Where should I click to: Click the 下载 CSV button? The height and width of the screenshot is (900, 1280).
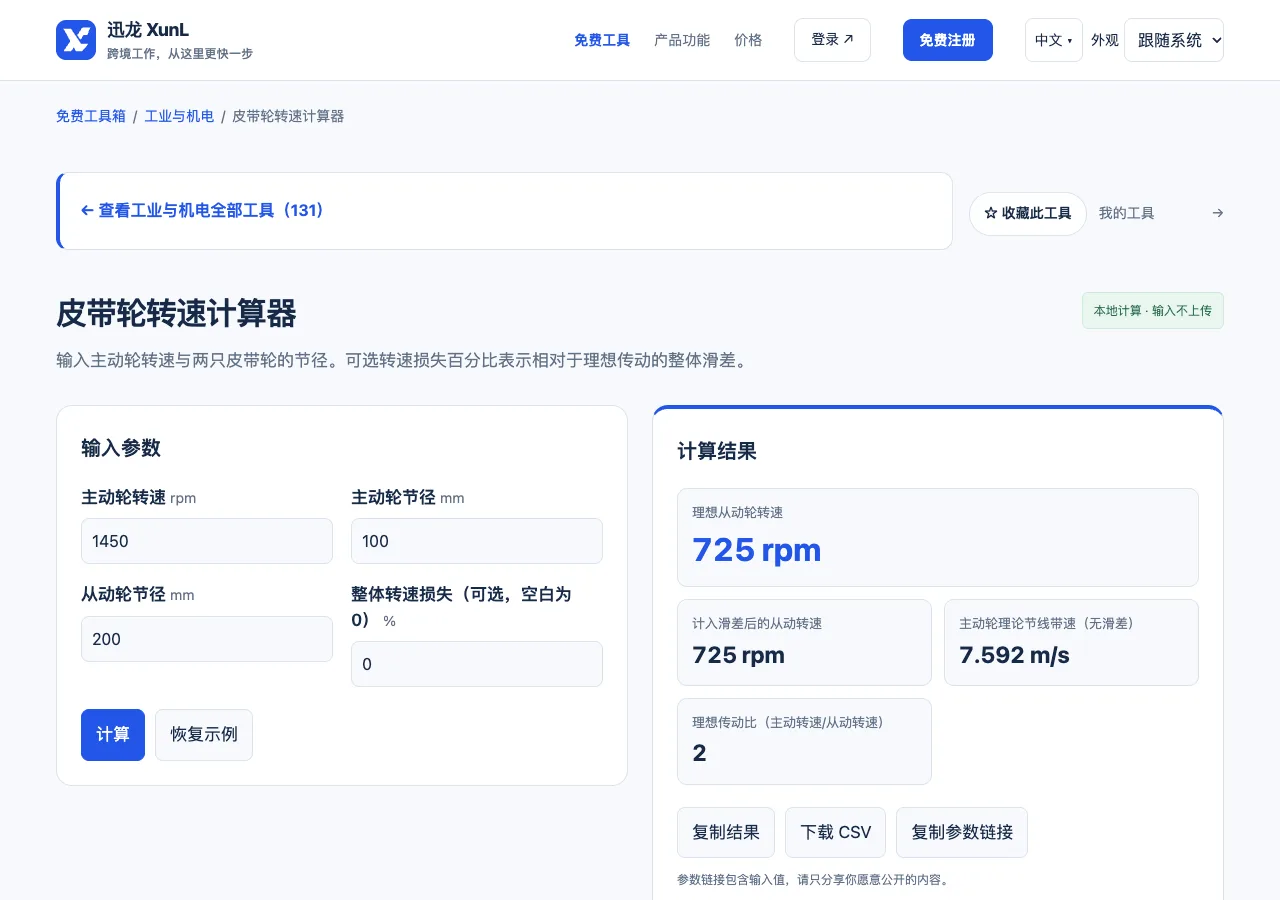coord(836,832)
